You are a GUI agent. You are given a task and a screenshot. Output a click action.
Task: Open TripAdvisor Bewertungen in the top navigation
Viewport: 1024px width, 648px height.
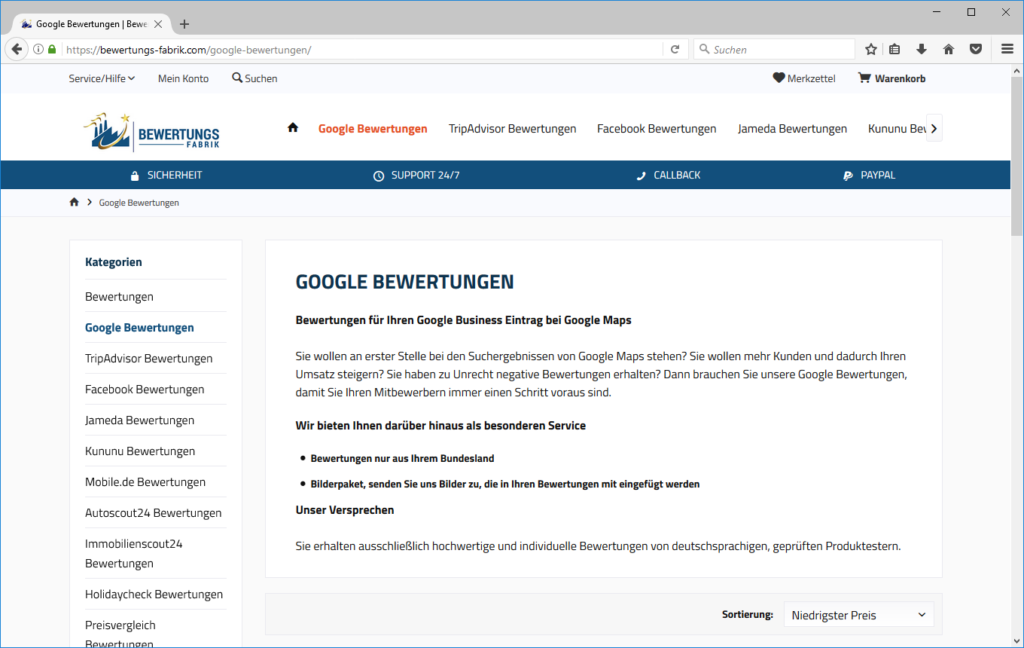512,129
